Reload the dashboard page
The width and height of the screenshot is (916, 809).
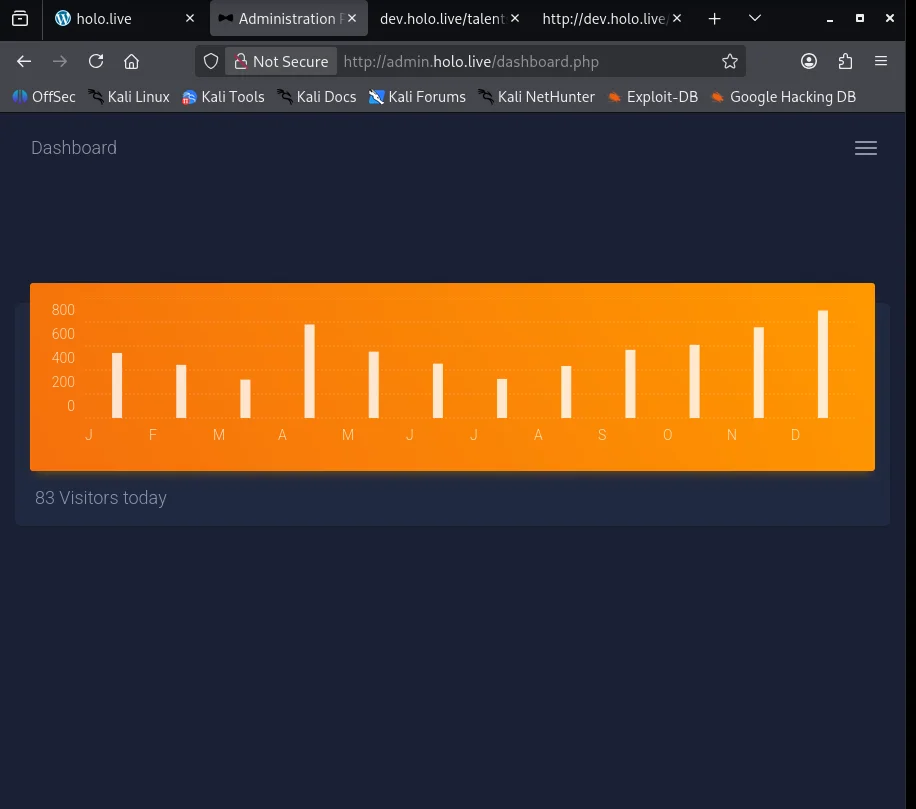pyautogui.click(x=96, y=61)
